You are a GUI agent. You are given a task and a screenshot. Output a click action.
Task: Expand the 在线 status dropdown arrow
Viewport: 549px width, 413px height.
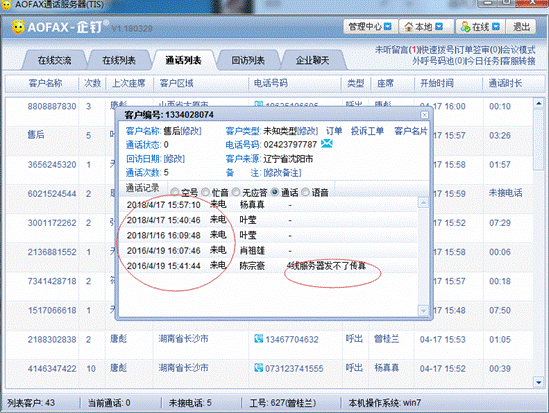click(496, 27)
